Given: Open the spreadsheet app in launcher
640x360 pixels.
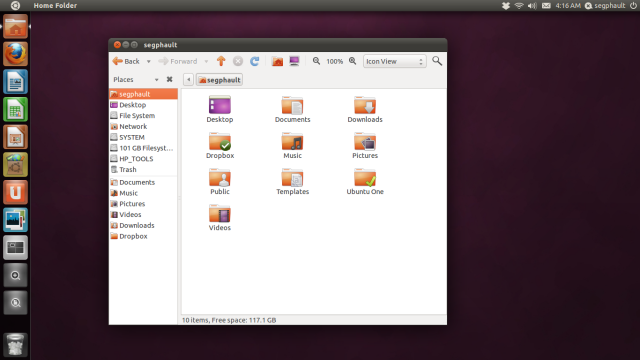Looking at the screenshot, I should point(16,109).
